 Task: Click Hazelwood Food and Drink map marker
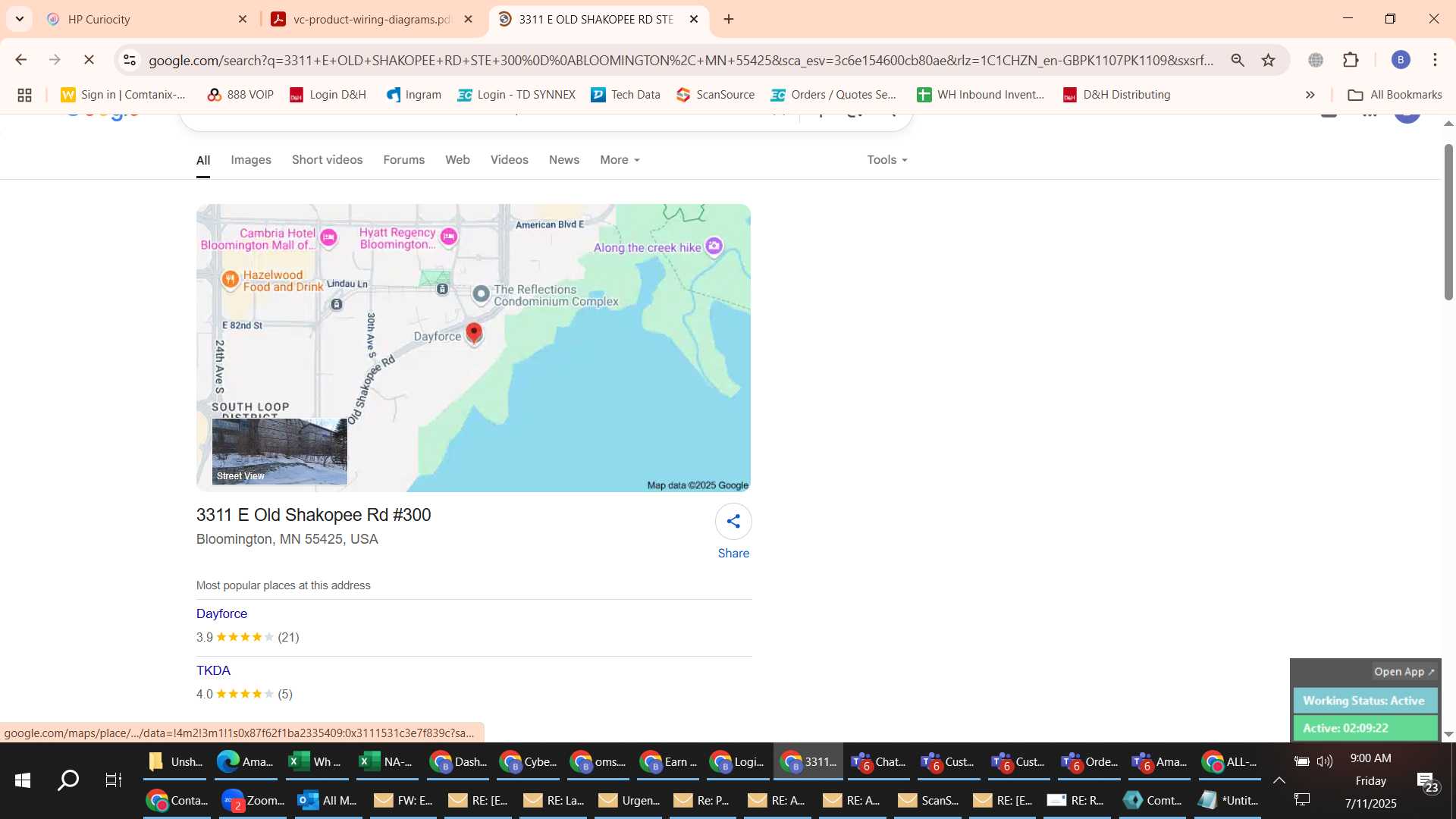click(230, 280)
